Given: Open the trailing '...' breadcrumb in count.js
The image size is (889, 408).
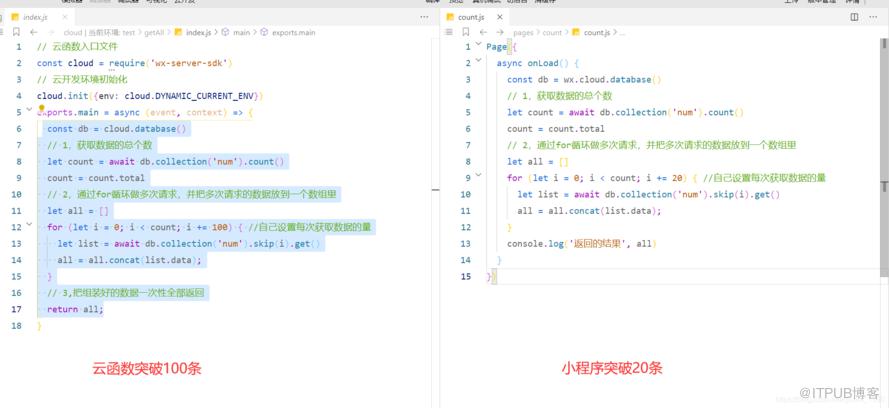Looking at the screenshot, I should [622, 33].
